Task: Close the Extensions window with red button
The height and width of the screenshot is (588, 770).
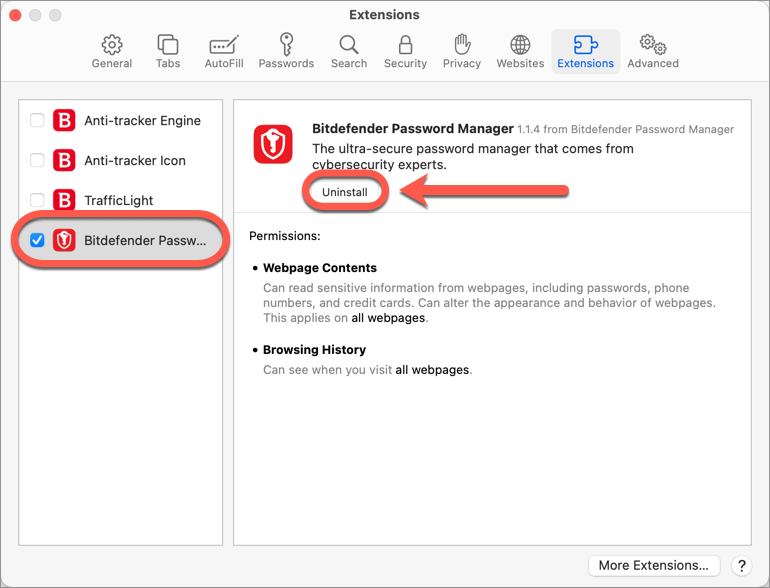Action: pyautogui.click(x=15, y=15)
